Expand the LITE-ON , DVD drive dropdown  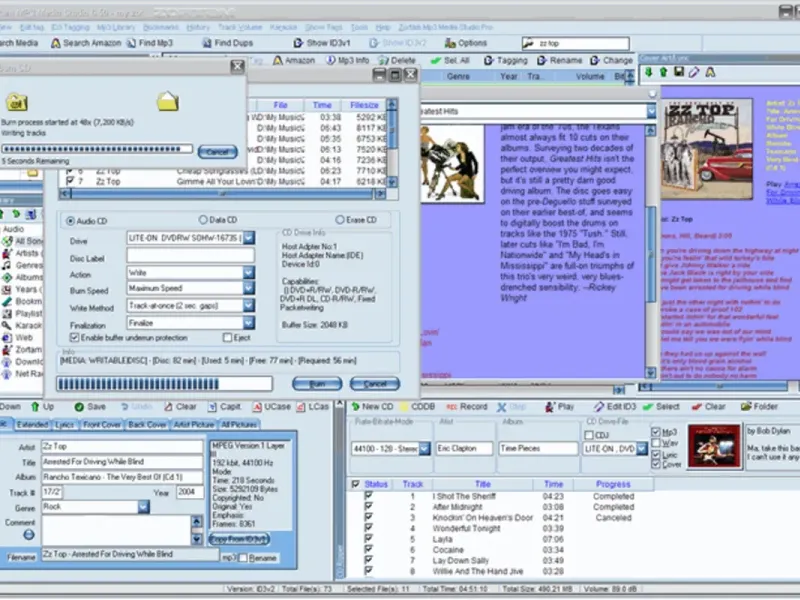click(x=642, y=449)
